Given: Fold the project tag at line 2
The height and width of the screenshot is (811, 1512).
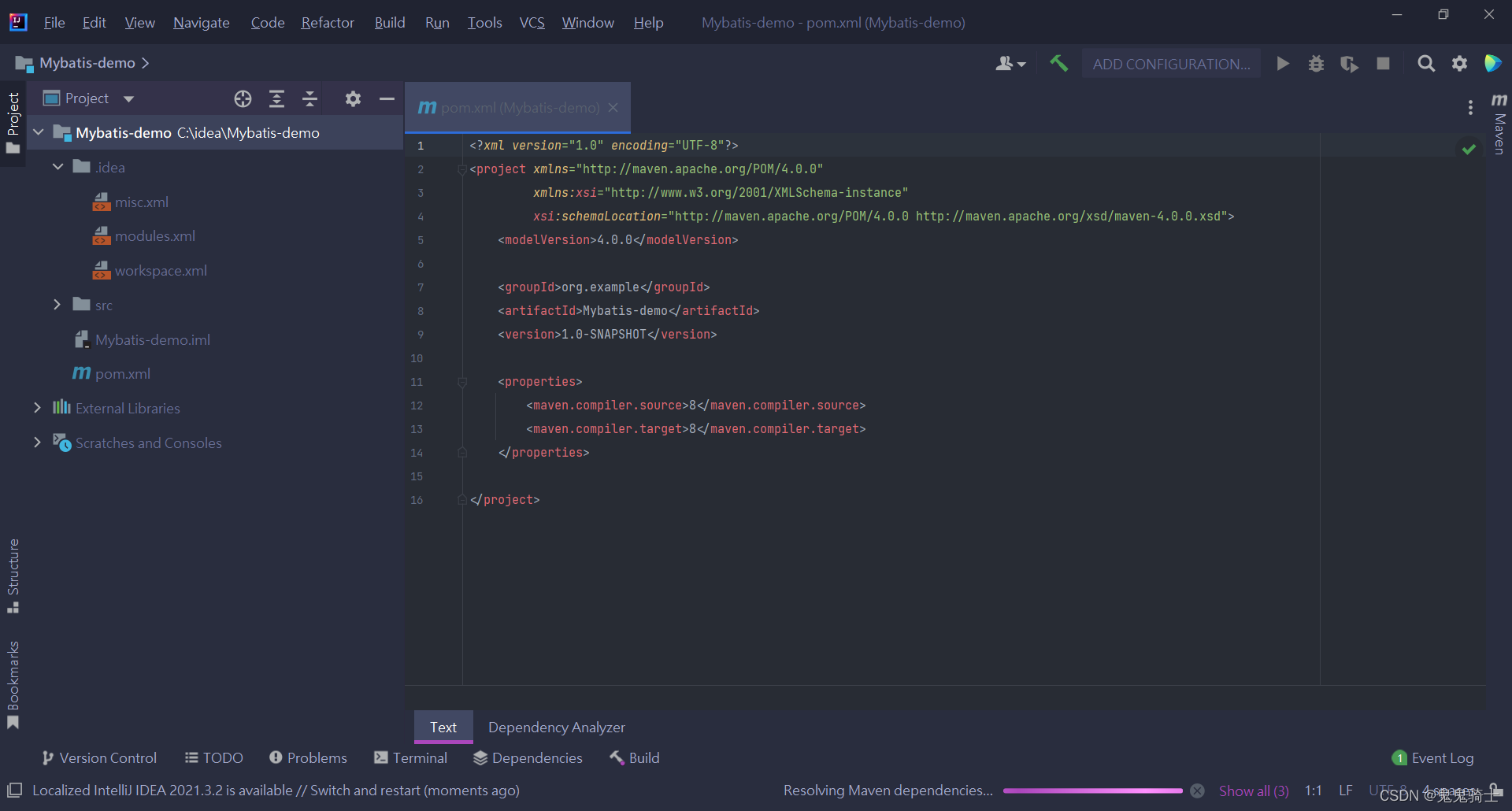Looking at the screenshot, I should point(462,169).
